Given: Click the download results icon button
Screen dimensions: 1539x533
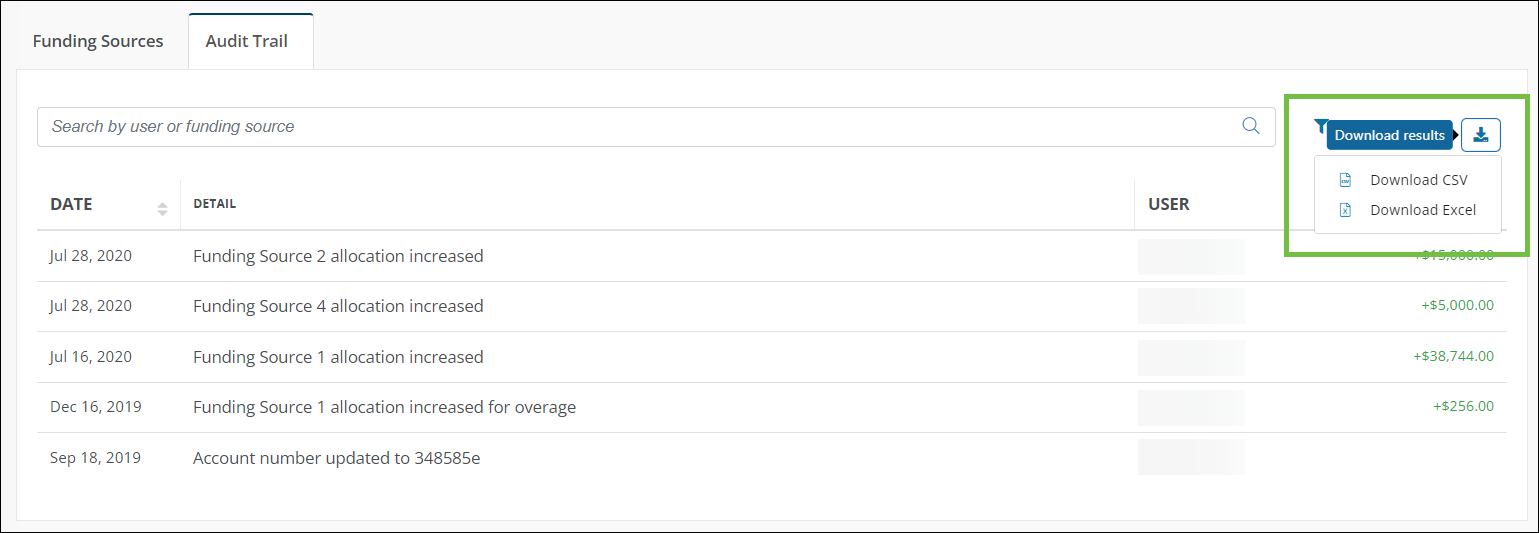Looking at the screenshot, I should pos(1481,135).
